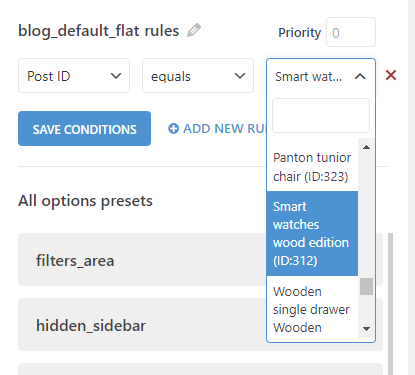415x375 pixels.
Task: Click Add New Rule link
Action: (x=217, y=129)
